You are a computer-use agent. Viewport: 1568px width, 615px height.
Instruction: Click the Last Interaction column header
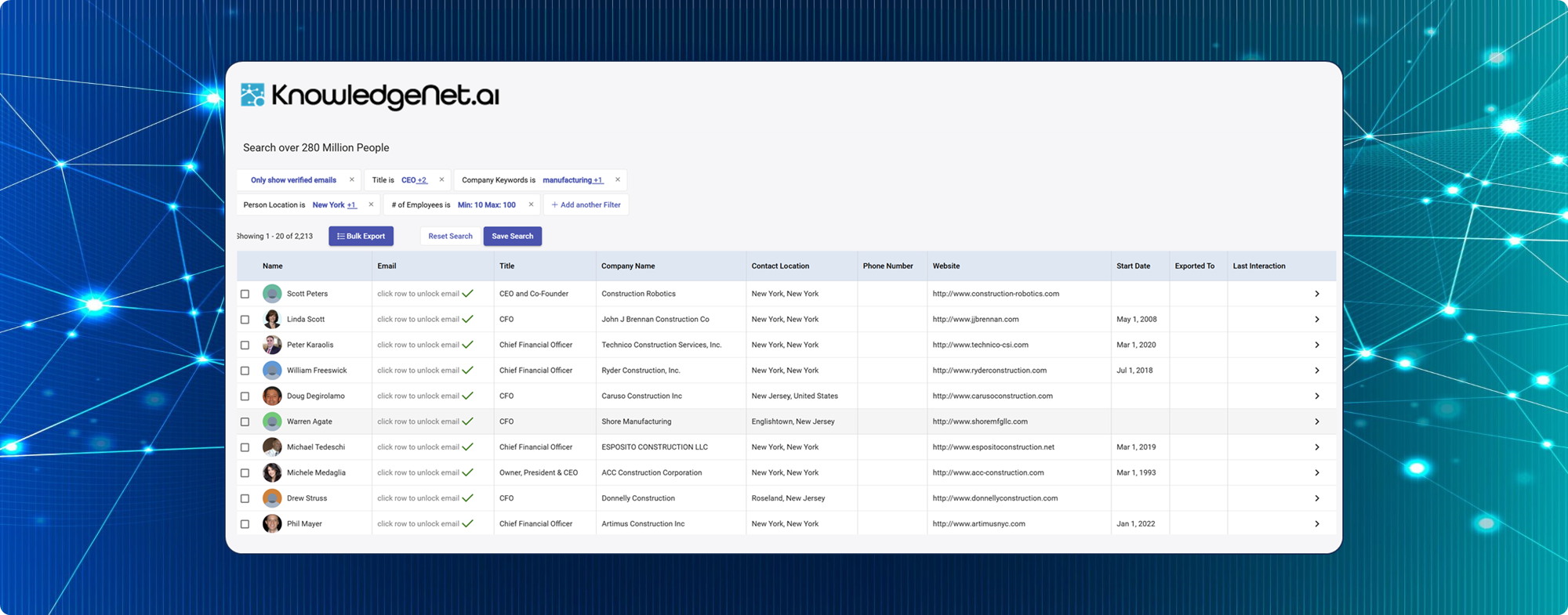pyautogui.click(x=1259, y=266)
